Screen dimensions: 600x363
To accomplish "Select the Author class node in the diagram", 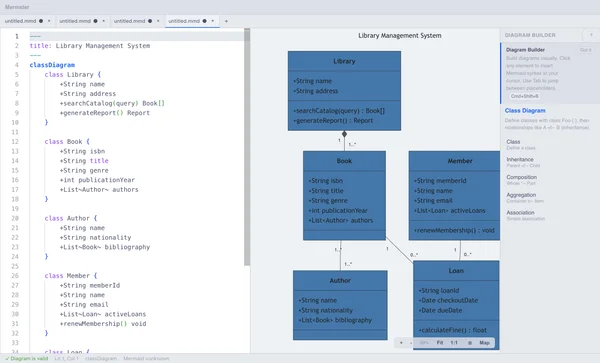I will tap(340, 305).
